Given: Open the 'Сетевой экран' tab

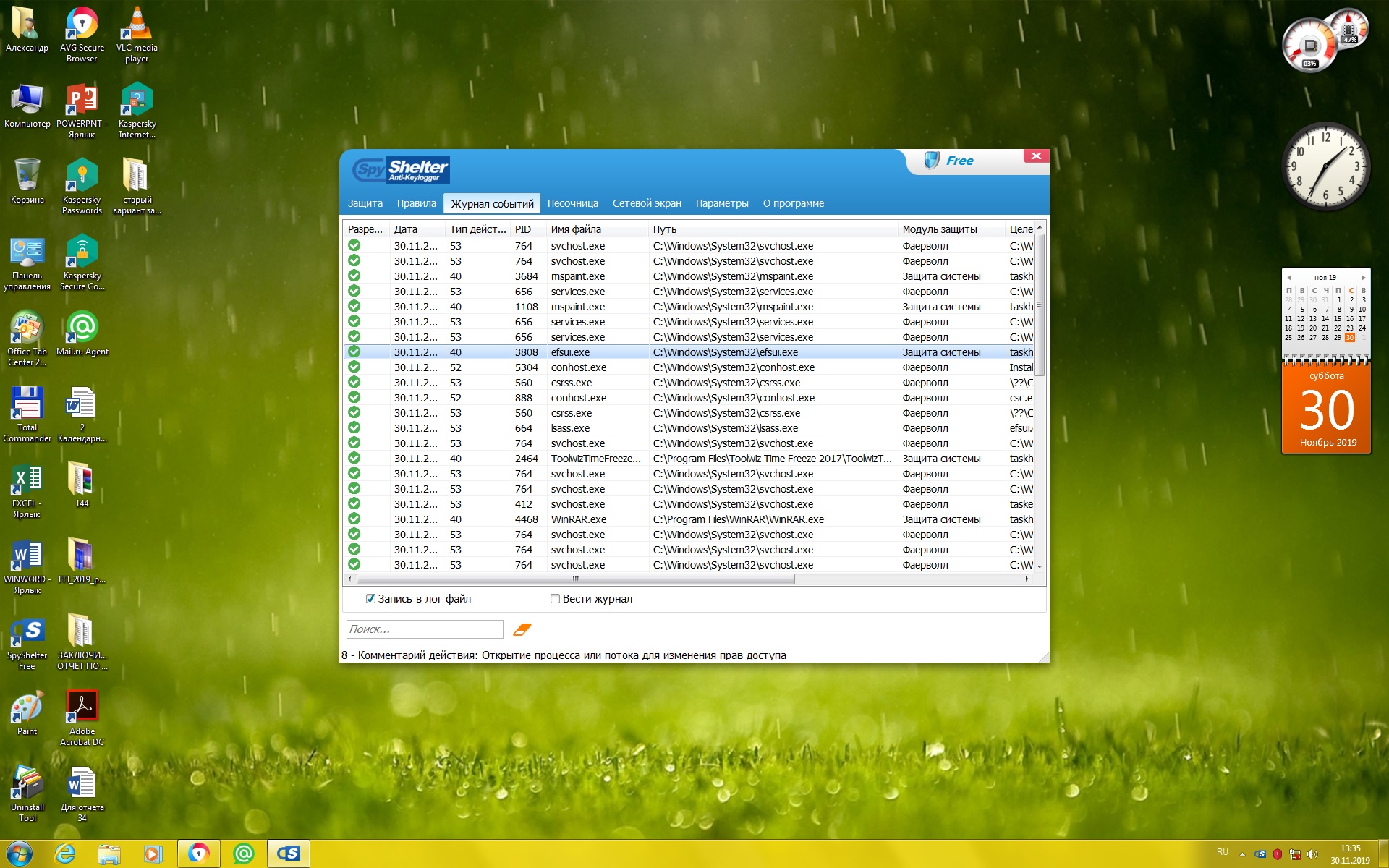Looking at the screenshot, I should point(647,203).
